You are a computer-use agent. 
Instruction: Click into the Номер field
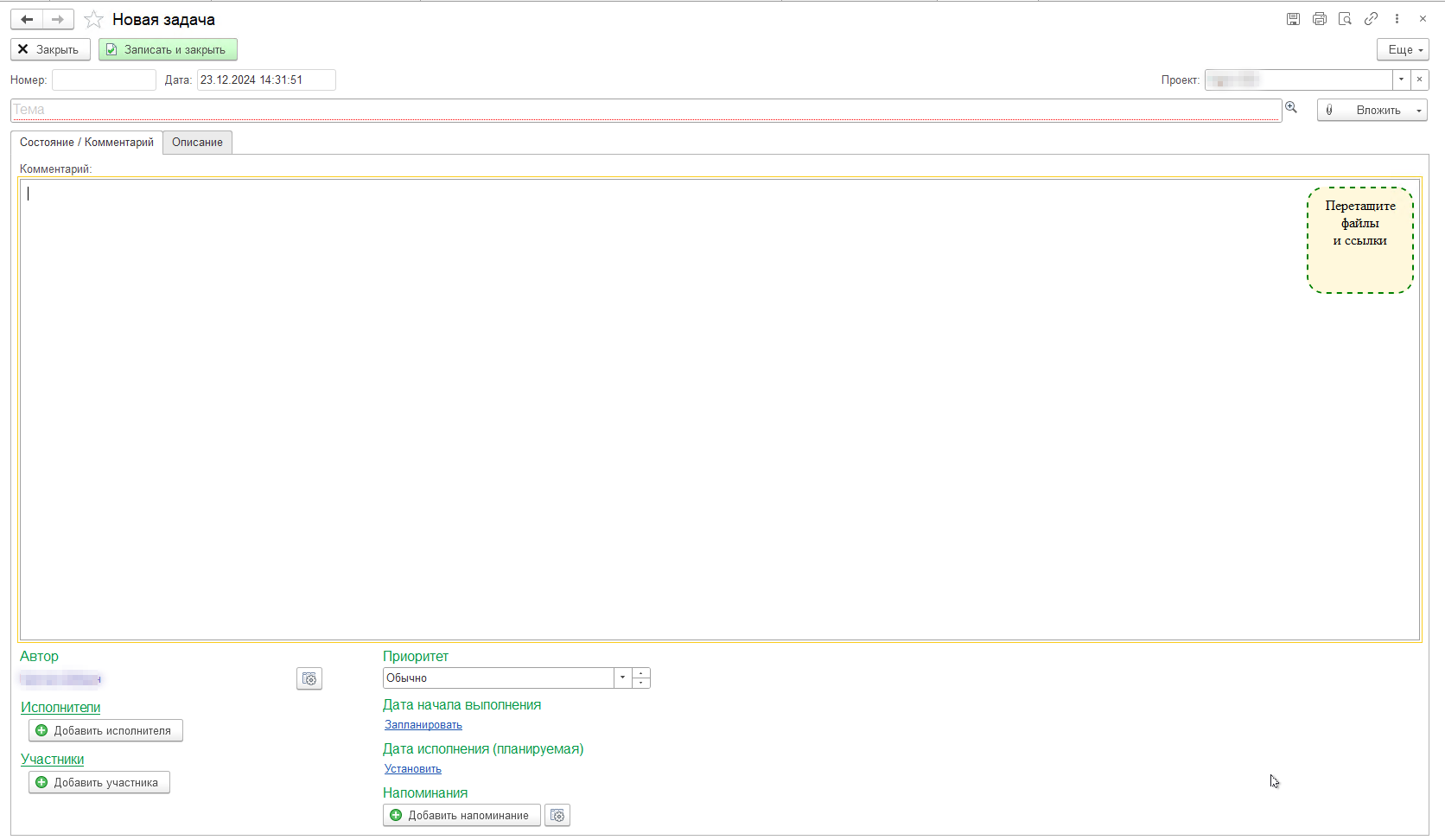(x=104, y=80)
